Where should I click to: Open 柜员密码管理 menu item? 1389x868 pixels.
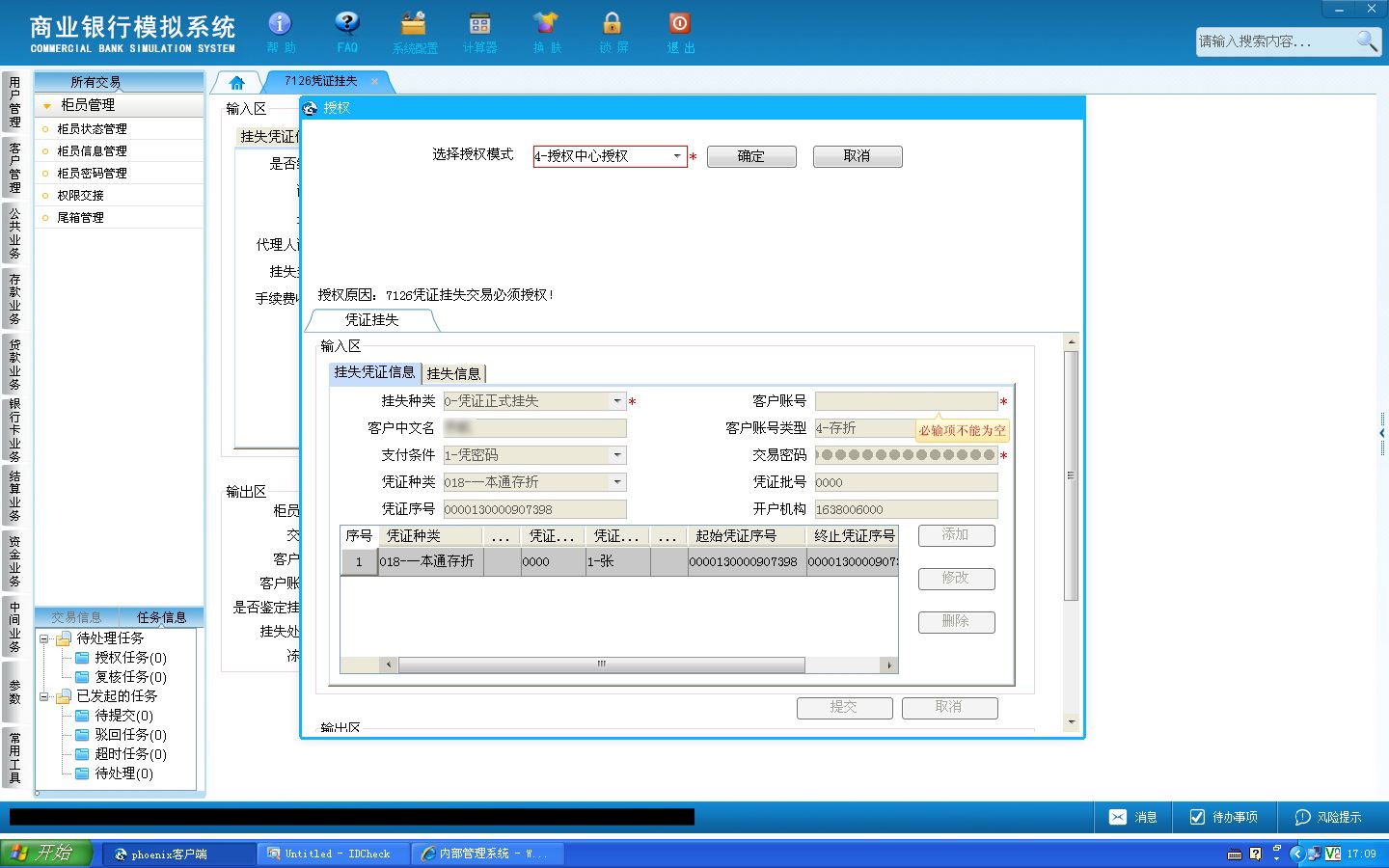coord(120,174)
